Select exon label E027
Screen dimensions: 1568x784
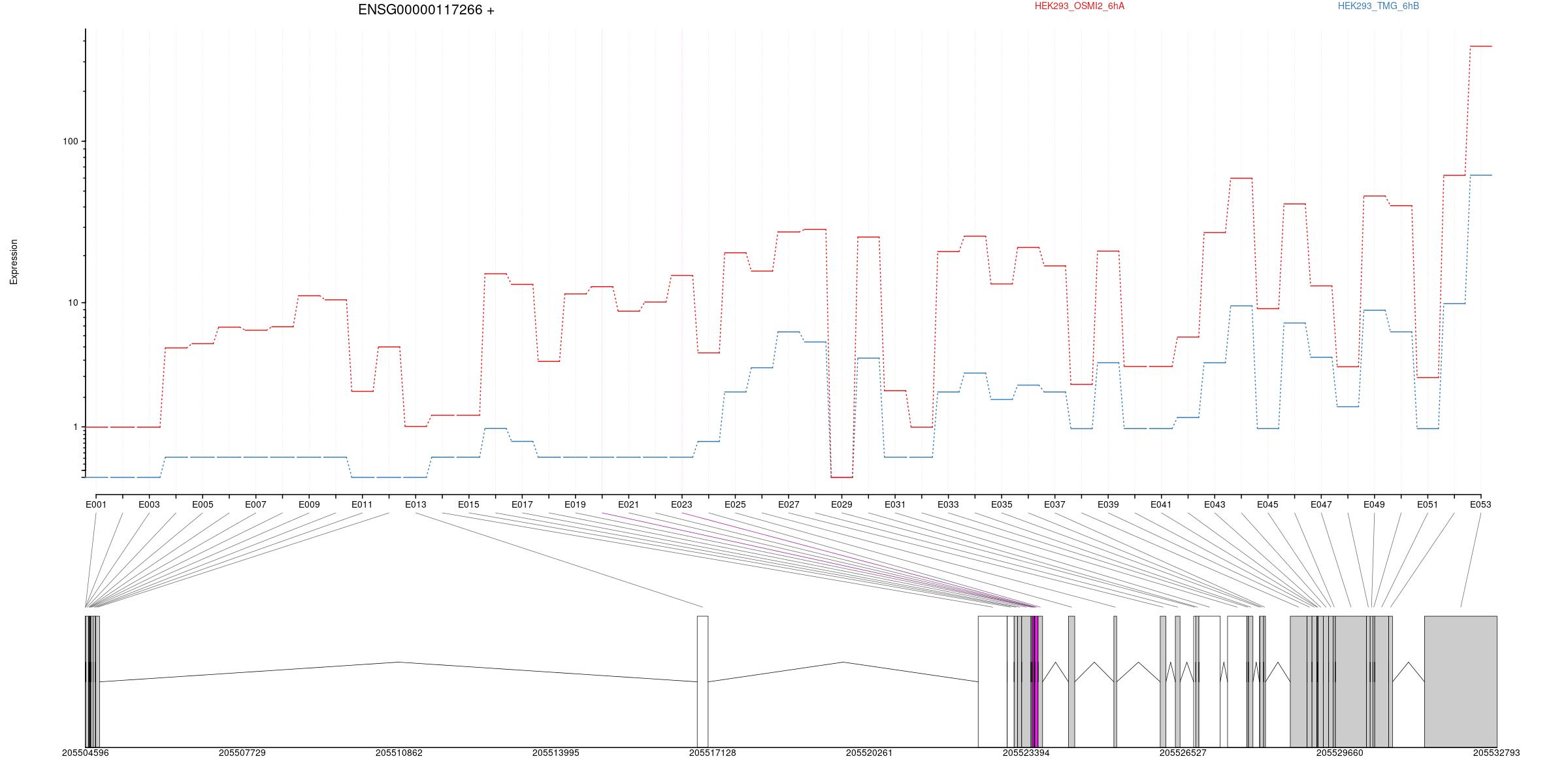(789, 504)
